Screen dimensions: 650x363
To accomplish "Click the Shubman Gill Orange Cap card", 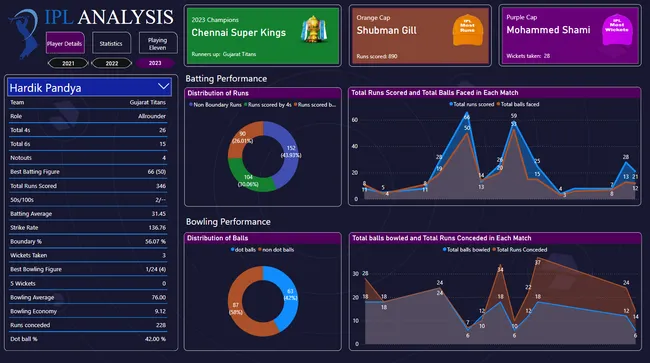I will pos(420,36).
